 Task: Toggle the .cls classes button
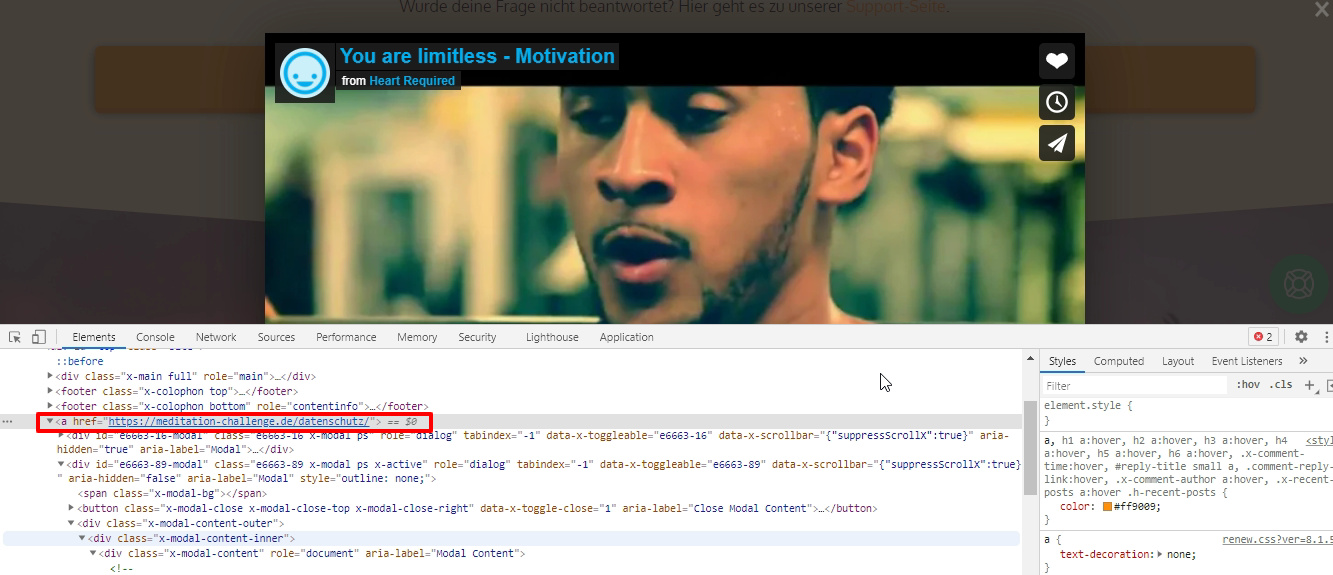tap(1281, 385)
